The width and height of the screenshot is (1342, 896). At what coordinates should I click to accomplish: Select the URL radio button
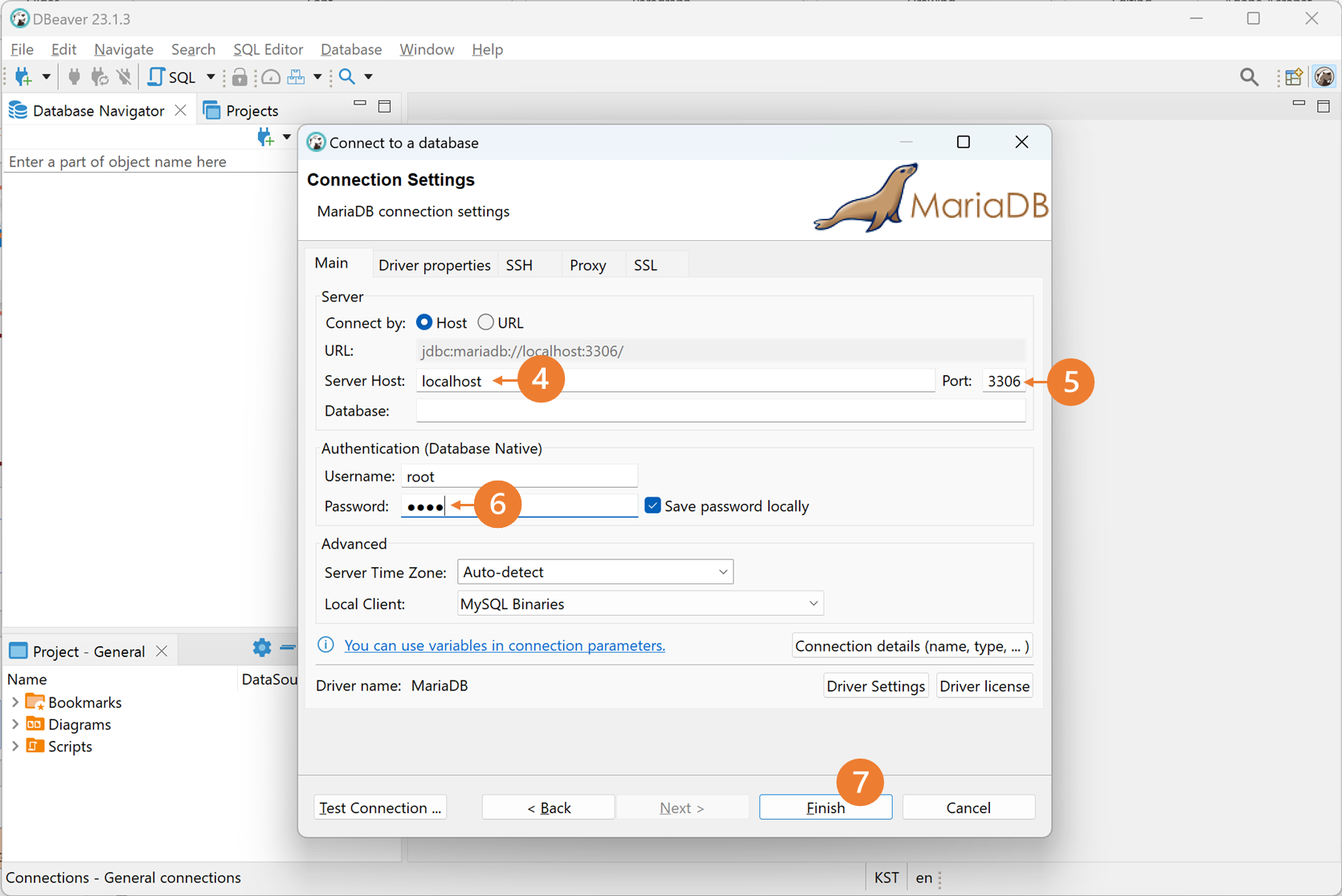[485, 322]
